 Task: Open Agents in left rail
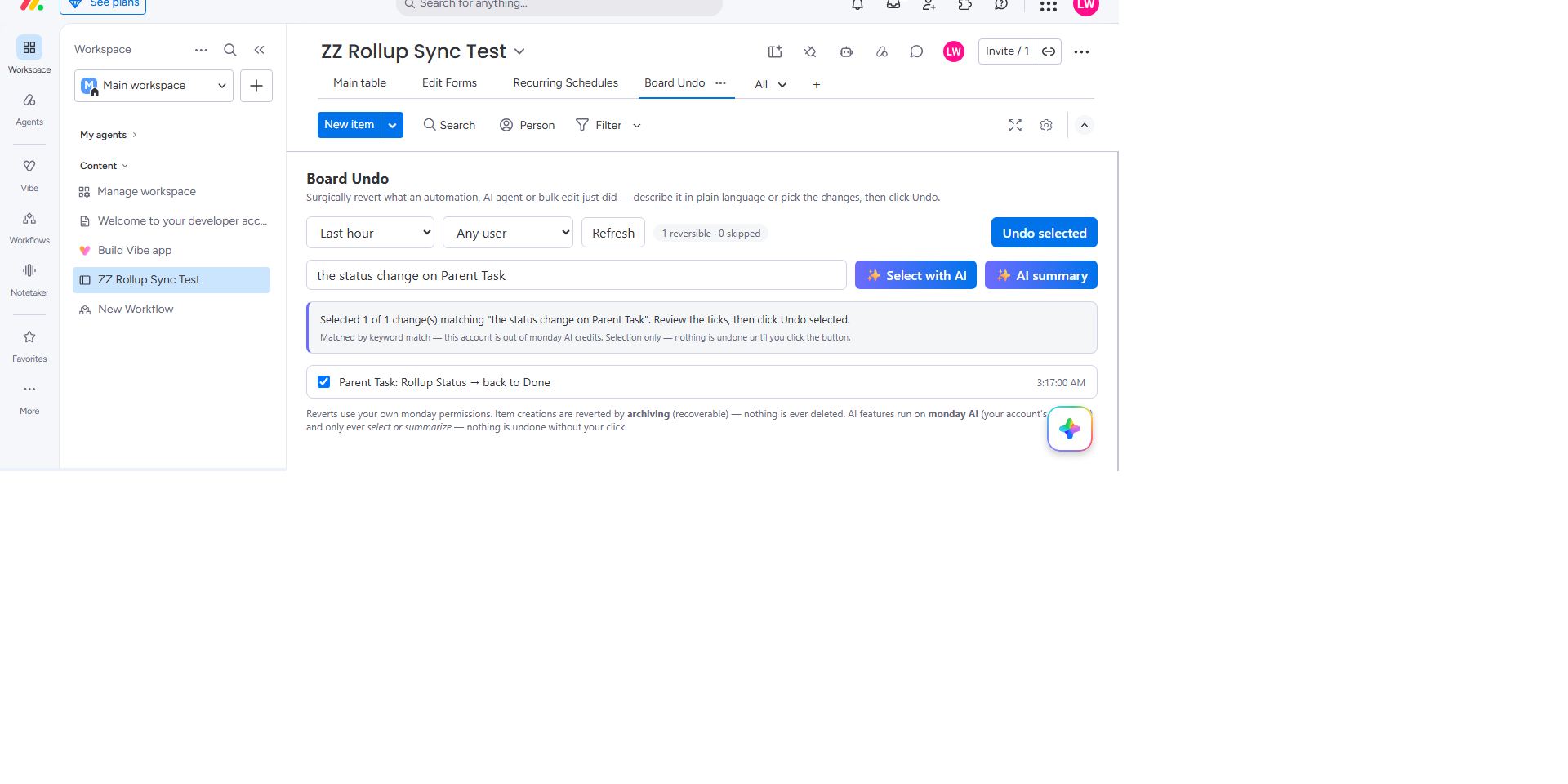click(x=29, y=108)
